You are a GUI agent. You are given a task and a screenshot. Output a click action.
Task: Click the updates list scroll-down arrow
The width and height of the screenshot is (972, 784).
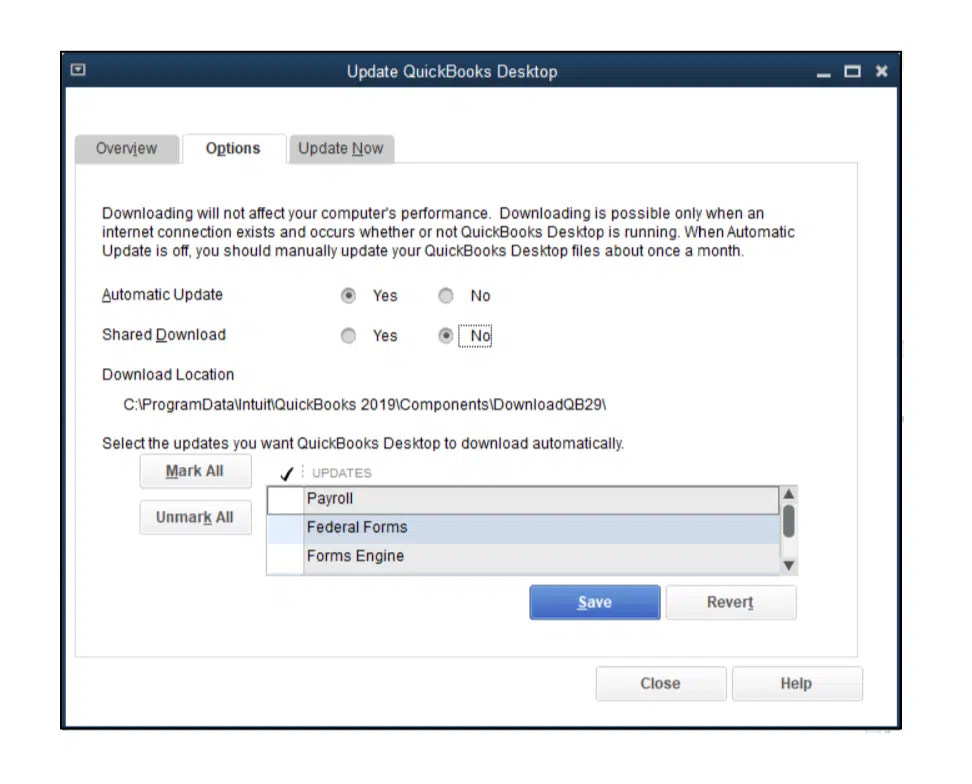click(x=789, y=565)
